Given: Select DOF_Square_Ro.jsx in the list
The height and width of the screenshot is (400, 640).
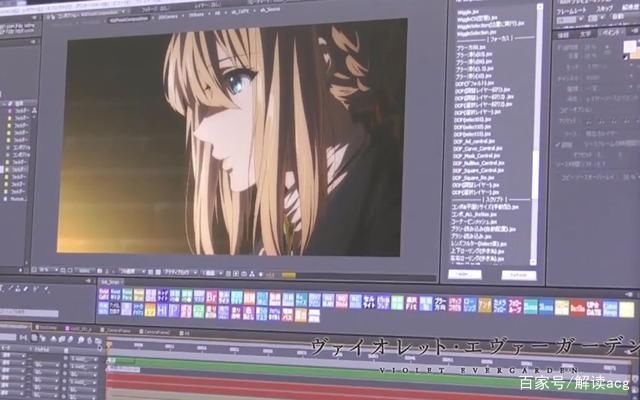Looking at the screenshot, I should pyautogui.click(x=473, y=178).
